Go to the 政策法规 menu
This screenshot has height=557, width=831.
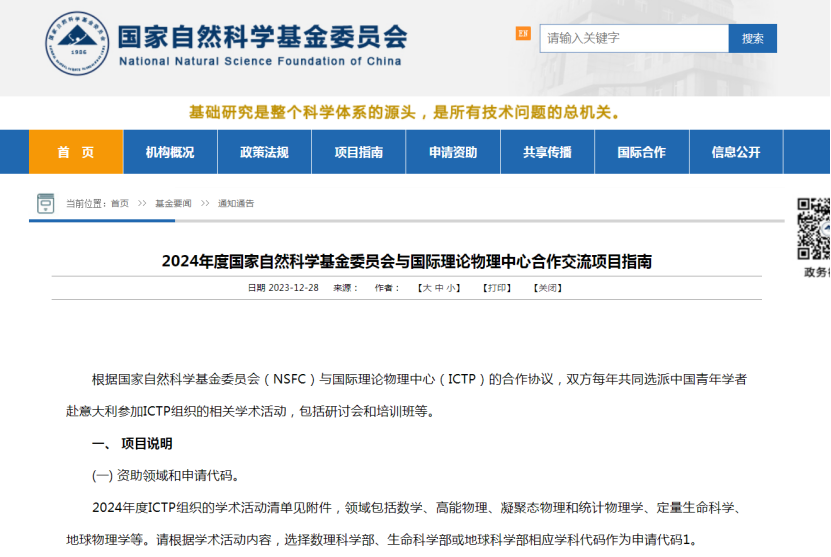click(264, 152)
